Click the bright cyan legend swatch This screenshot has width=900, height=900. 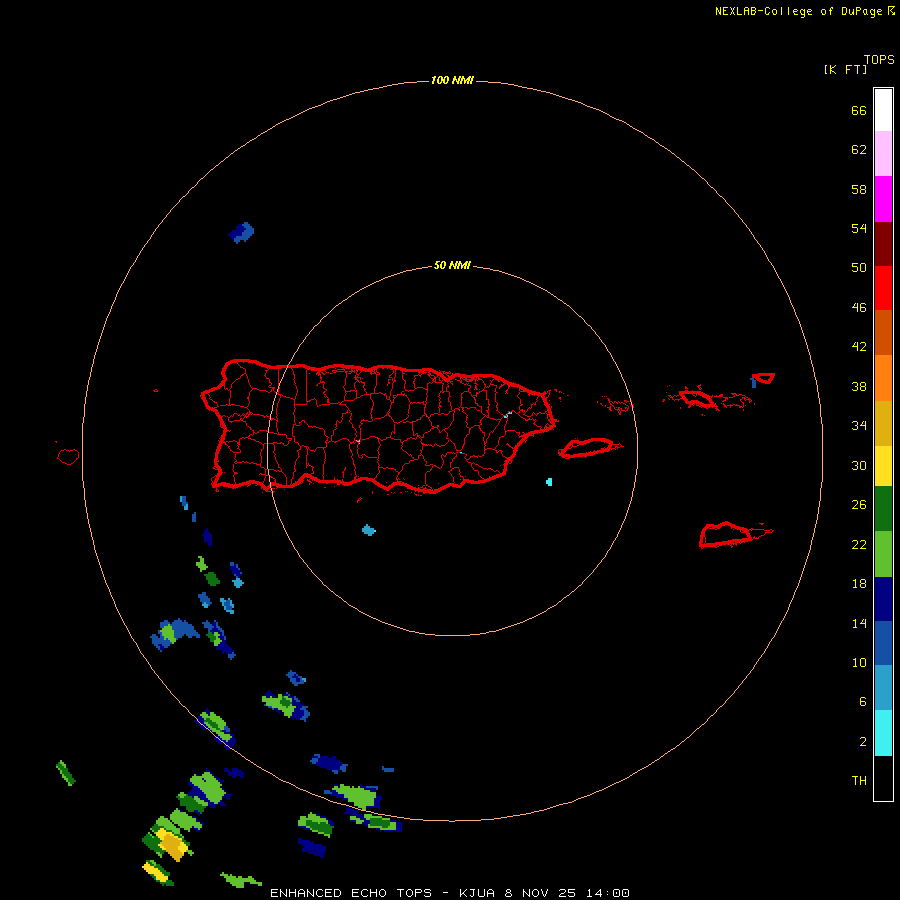click(883, 733)
